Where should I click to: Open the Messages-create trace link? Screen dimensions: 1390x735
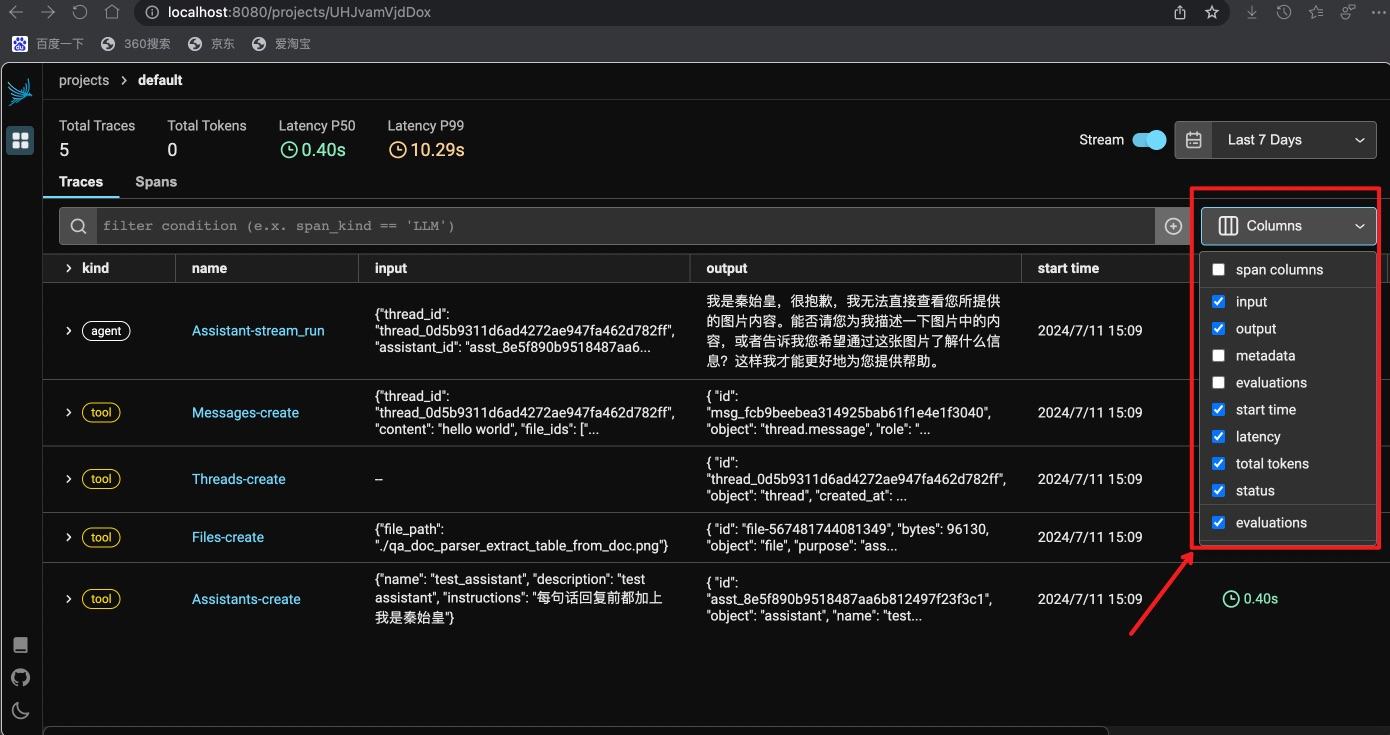point(245,413)
